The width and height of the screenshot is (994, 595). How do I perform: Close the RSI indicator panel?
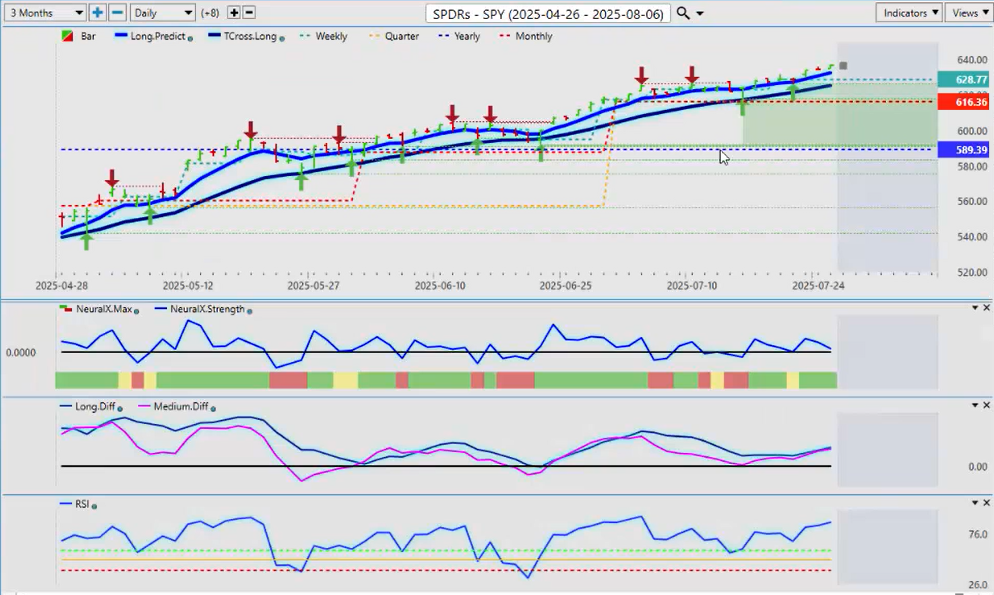[x=986, y=503]
